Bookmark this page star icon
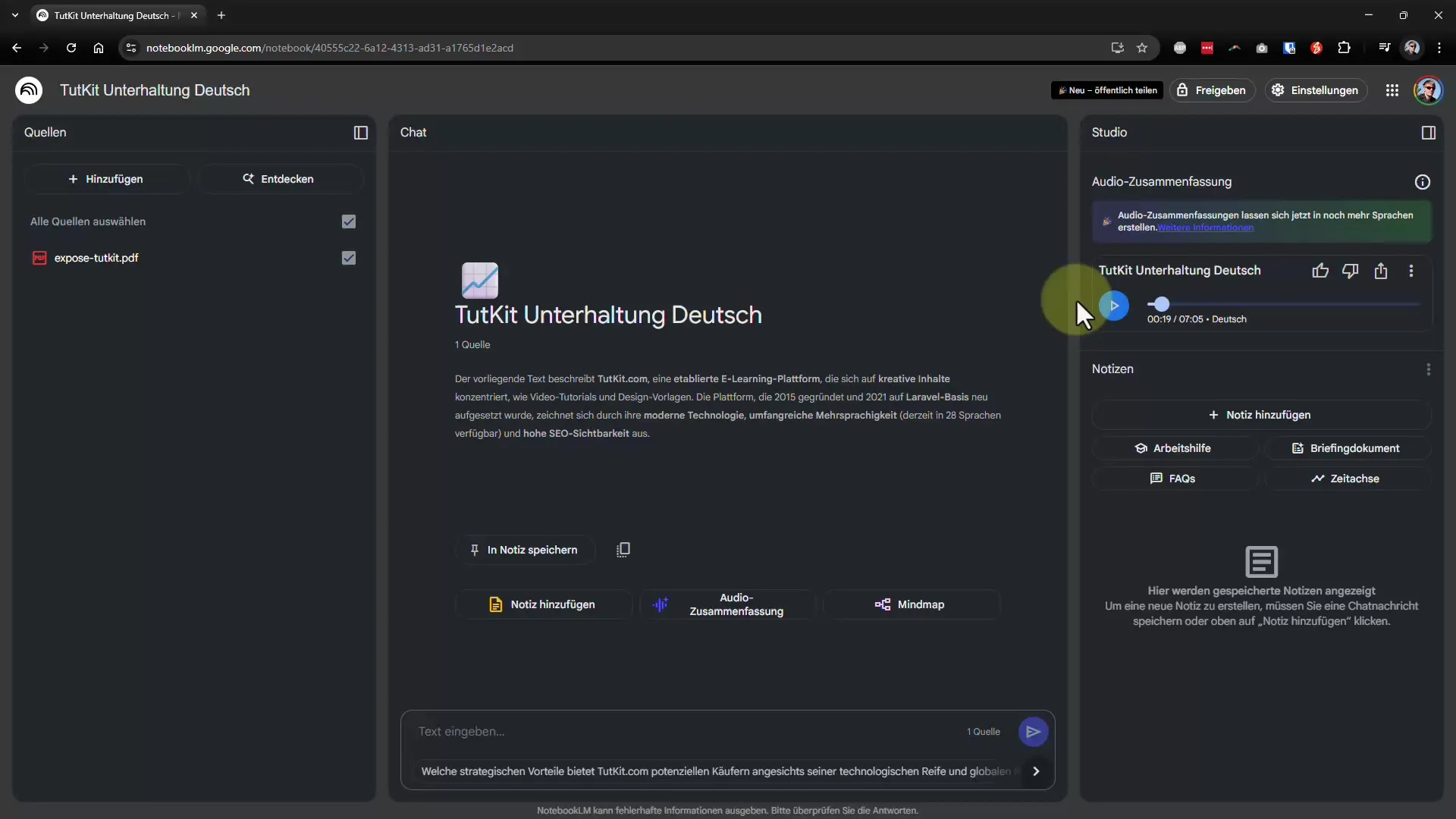The width and height of the screenshot is (1456, 819). click(x=1142, y=48)
